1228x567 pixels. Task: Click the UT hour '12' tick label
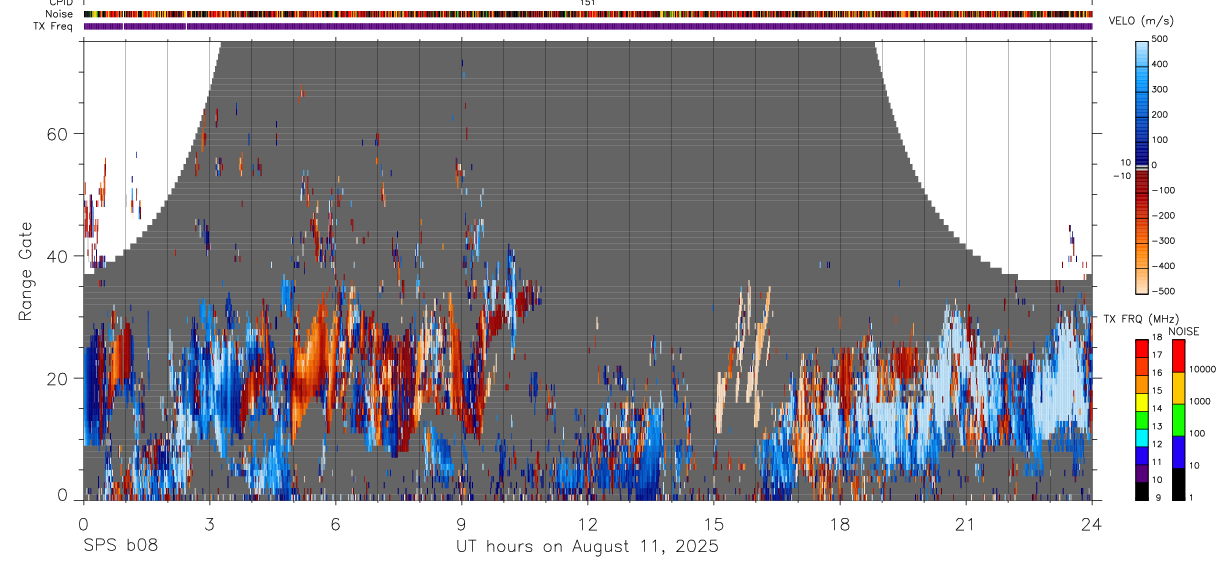point(587,524)
